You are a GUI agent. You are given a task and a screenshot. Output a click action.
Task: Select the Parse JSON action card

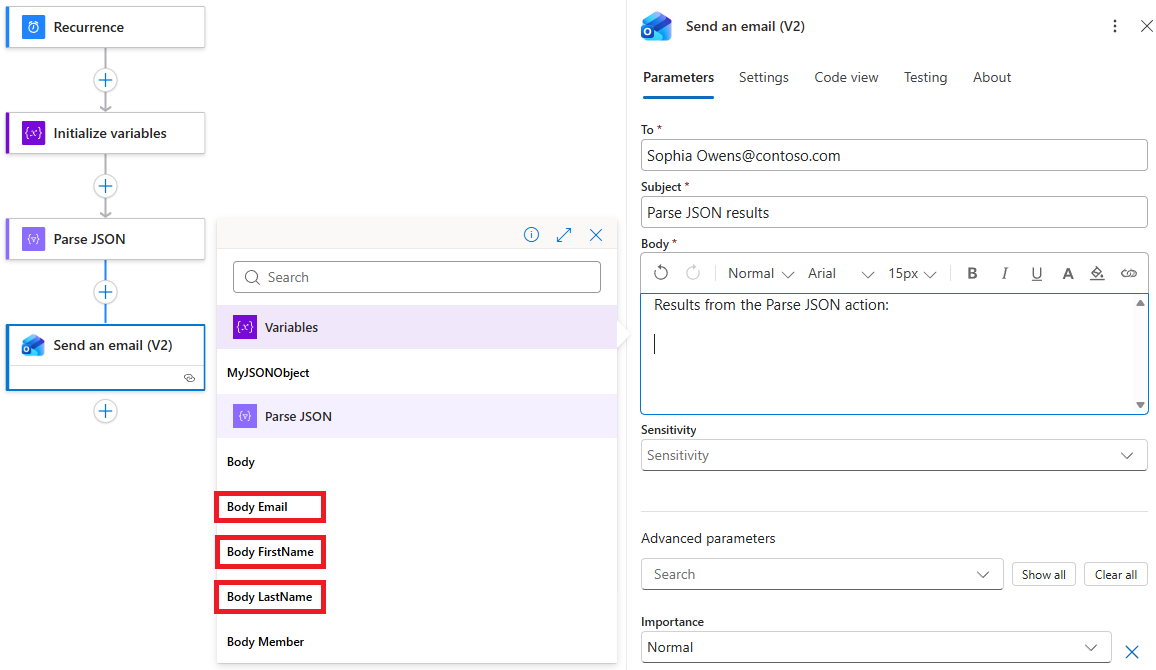105,239
